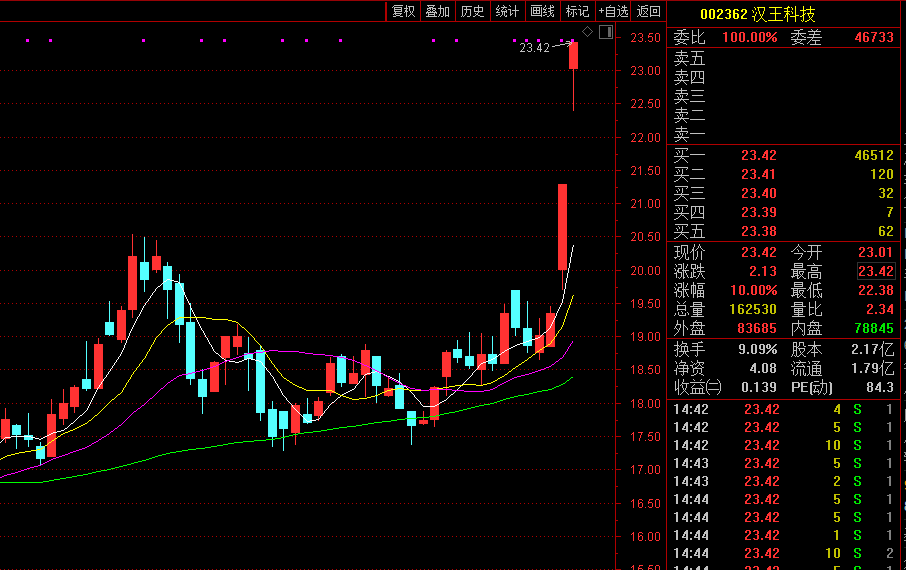
Task: Click the boxed 最高 value 23.42
Action: pyautogui.click(x=876, y=272)
